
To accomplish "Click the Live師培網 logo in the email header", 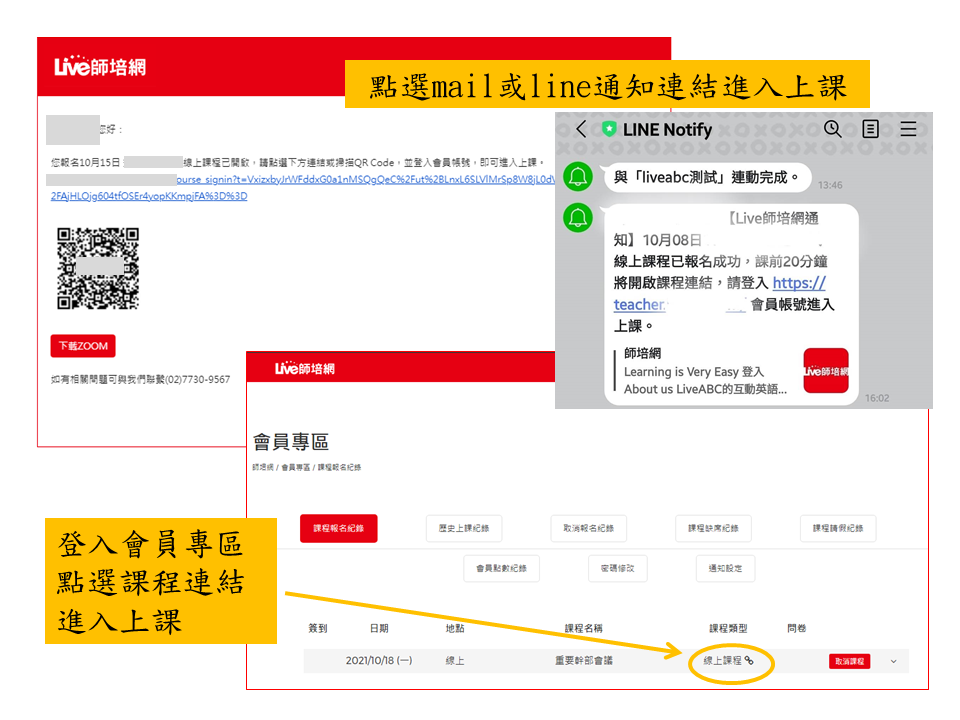I will tap(100, 67).
